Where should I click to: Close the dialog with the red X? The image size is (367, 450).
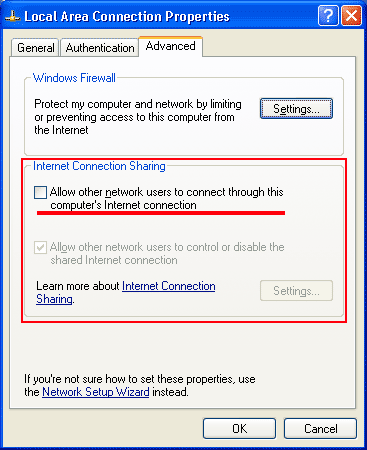tap(351, 16)
